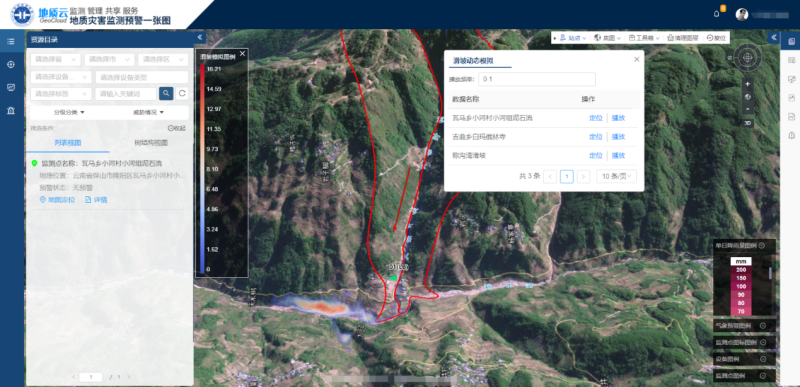The image size is (800, 387).
Task: Open the 底图 basemap dropdown in toolbar
Action: coord(607,38)
